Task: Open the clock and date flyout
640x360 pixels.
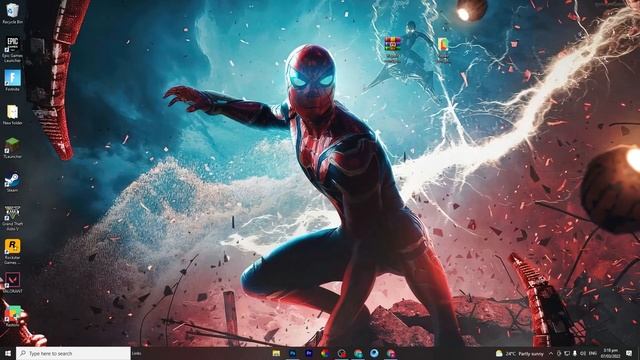Action: coord(611,353)
